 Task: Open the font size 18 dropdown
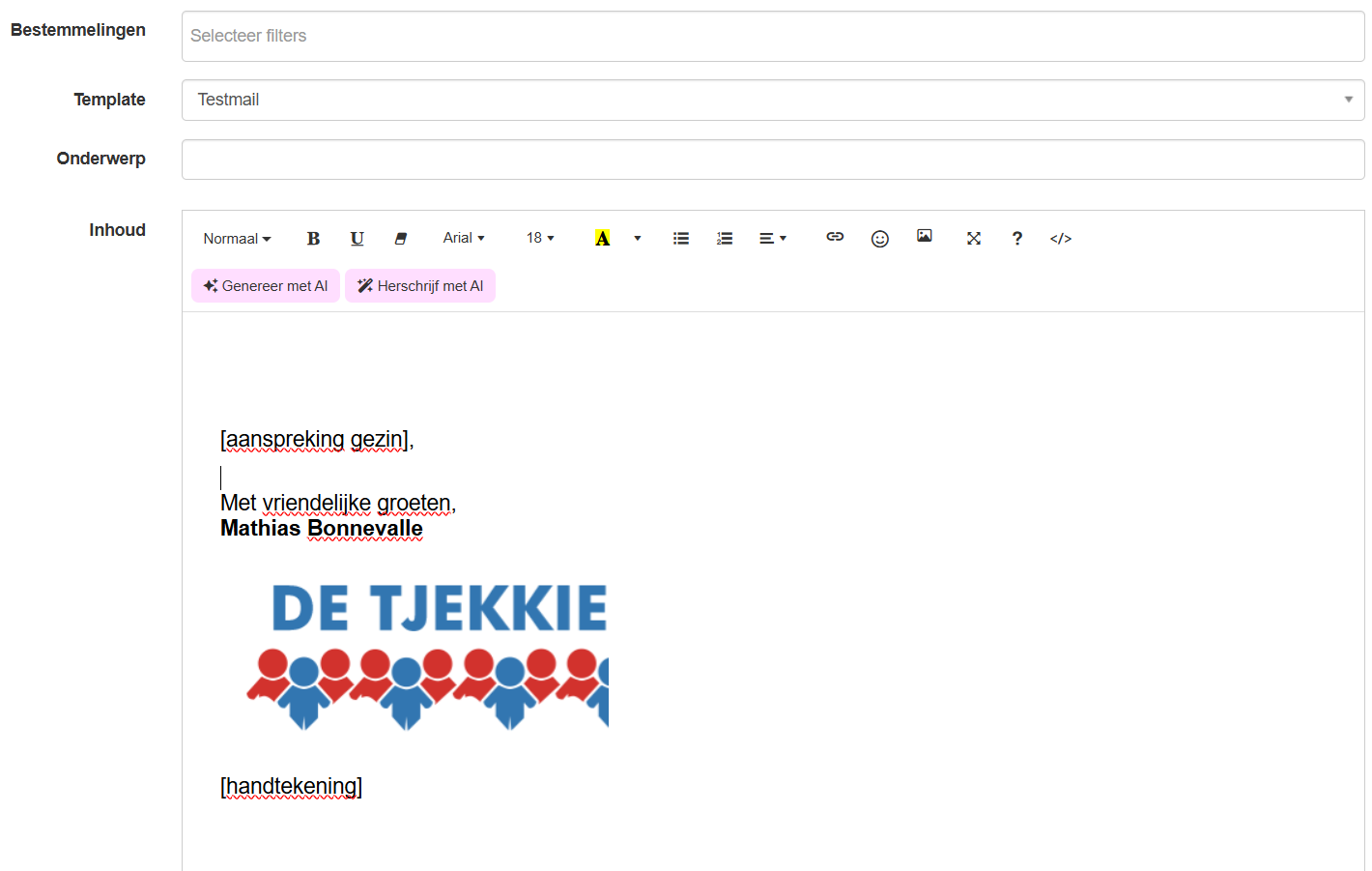click(x=540, y=238)
